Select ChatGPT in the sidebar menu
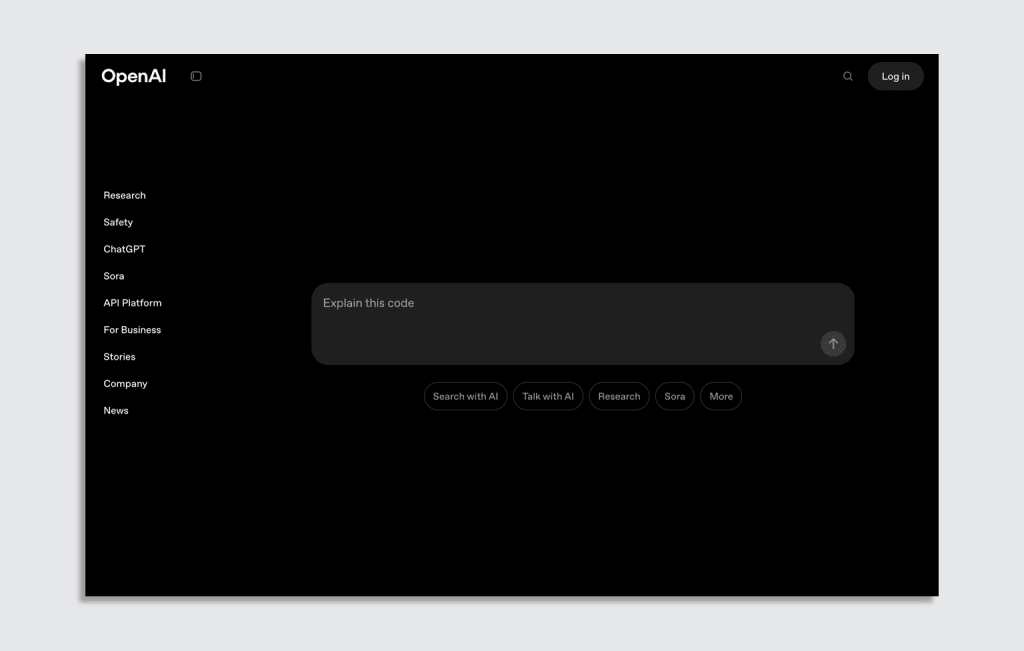 124,249
